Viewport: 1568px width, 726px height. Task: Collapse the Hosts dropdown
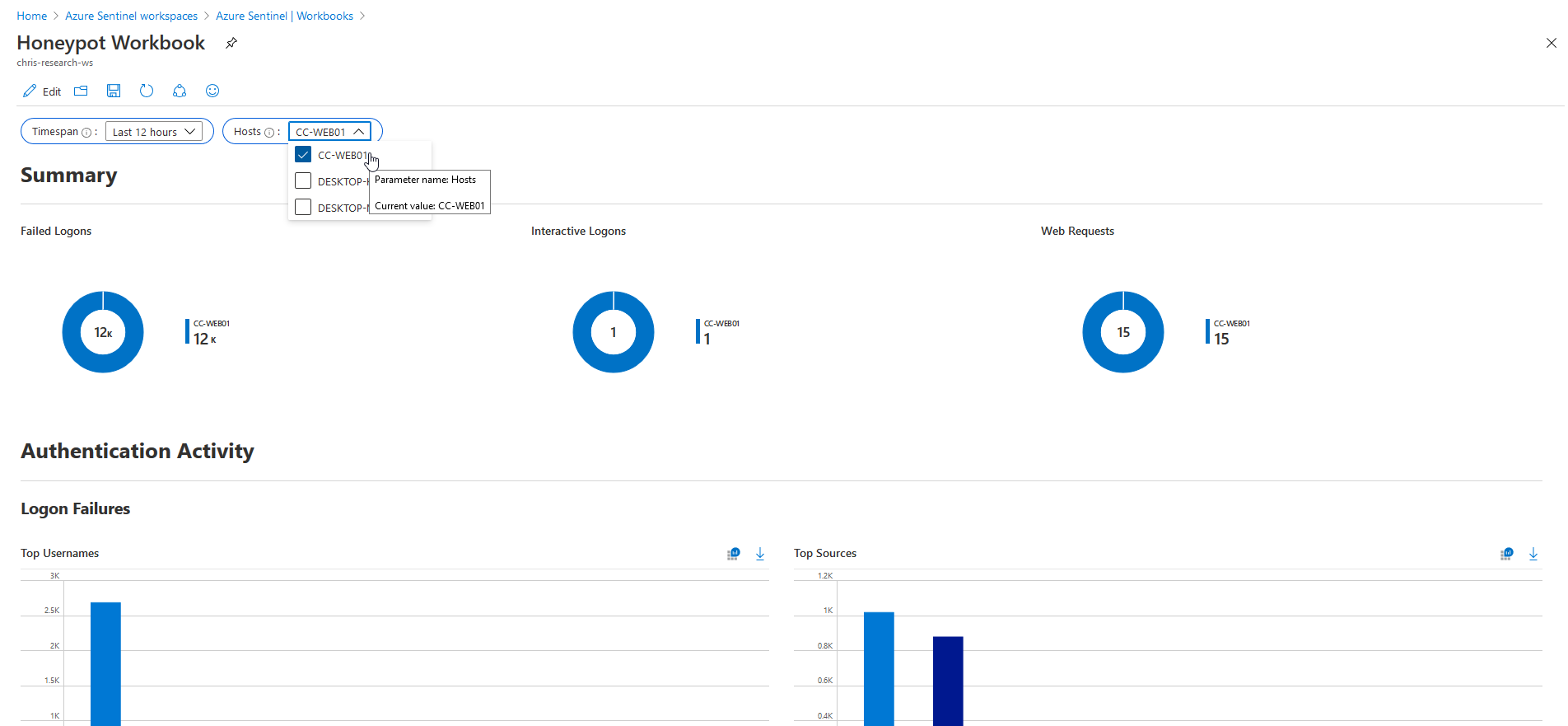tap(329, 132)
